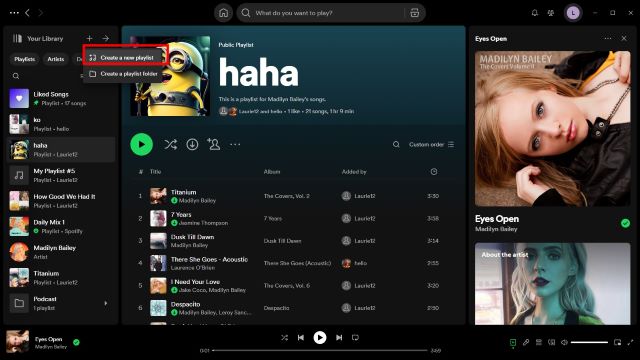The image size is (640, 360).
Task: Go back with the left arrow
Action: pyautogui.click(x=27, y=13)
